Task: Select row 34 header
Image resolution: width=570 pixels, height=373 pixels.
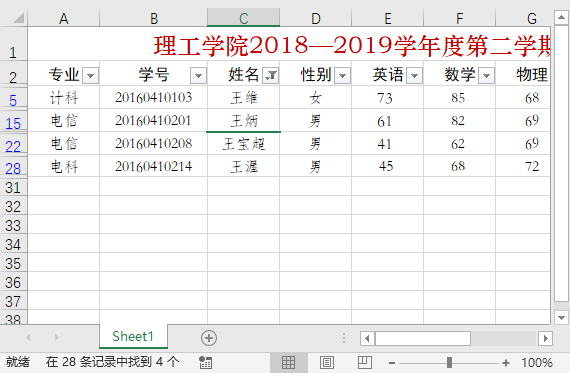Action: (13, 244)
